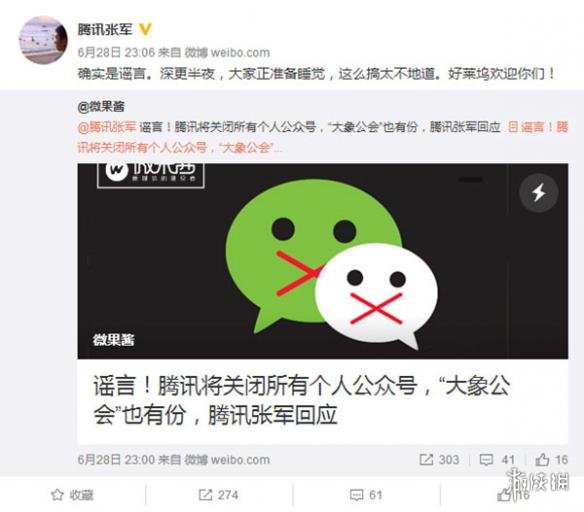The image size is (584, 512).
Task: Click the yellow V verified badge
Action: point(145,29)
